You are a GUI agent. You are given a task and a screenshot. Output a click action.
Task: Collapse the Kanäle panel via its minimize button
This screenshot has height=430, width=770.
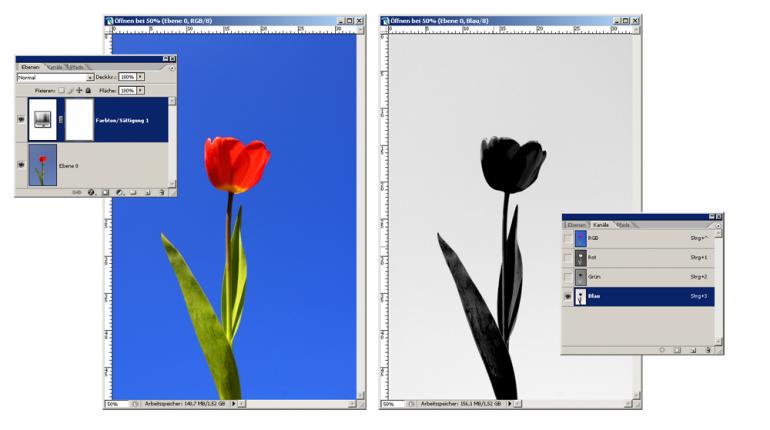point(711,216)
